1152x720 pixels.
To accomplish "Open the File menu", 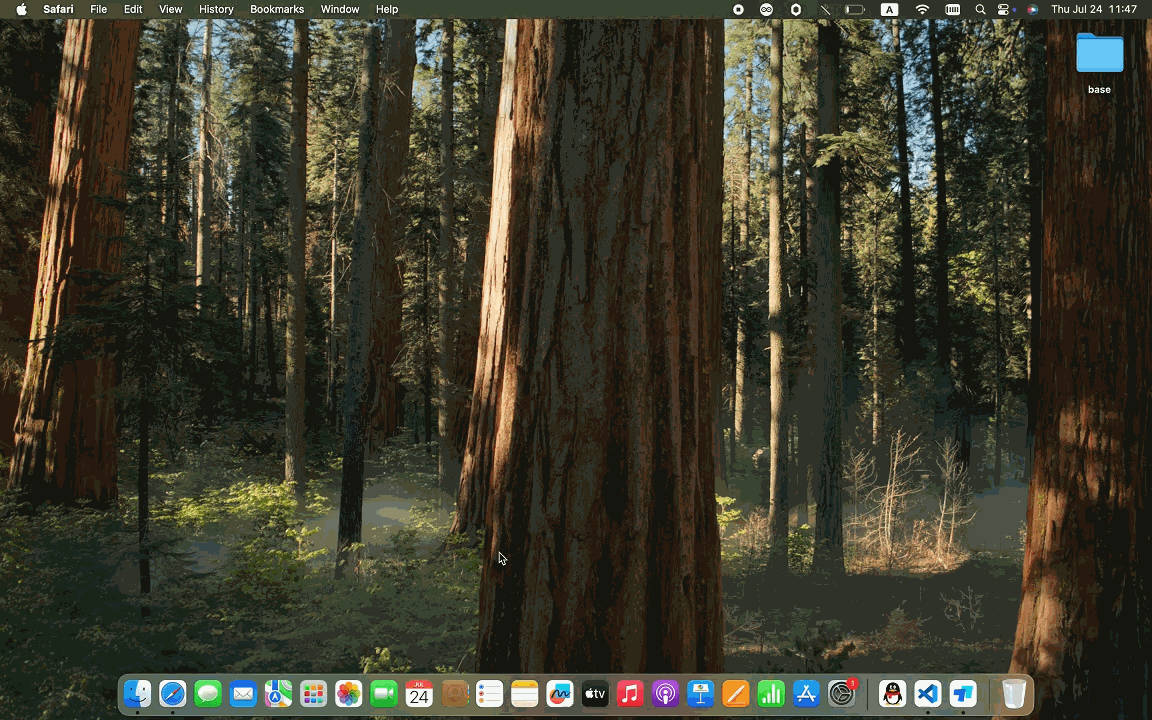I will click(x=98, y=9).
